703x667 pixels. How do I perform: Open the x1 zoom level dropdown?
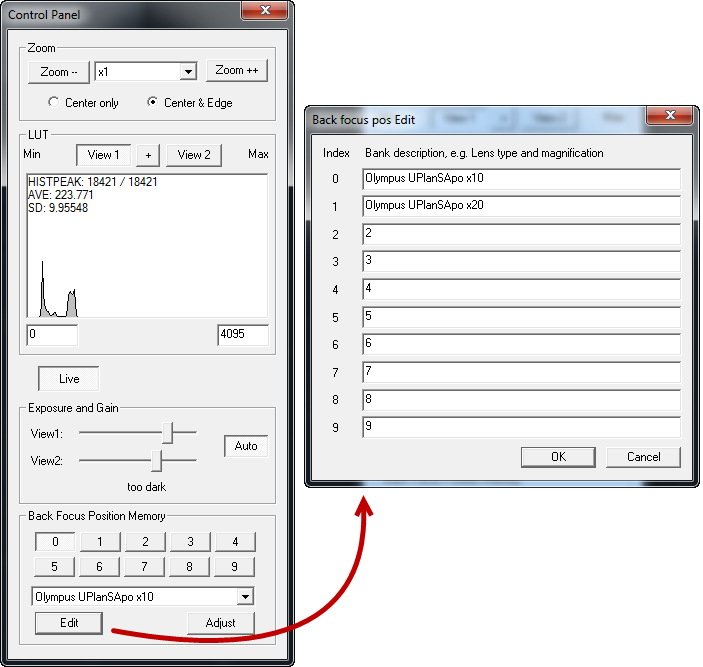[187, 72]
